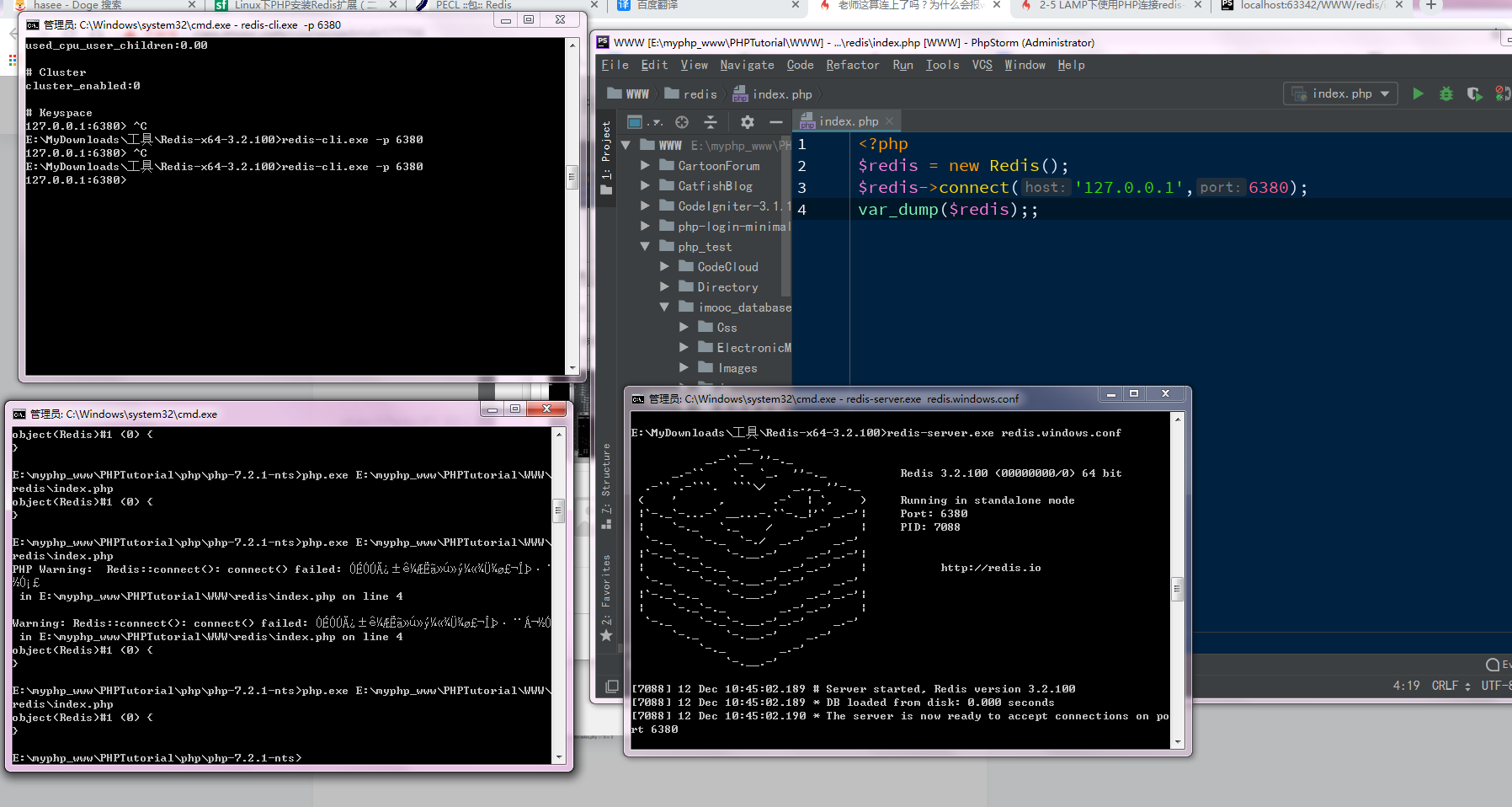Viewport: 1512px width, 807px height.
Task: Open the Edit menu in PhpStorm
Action: [x=654, y=65]
